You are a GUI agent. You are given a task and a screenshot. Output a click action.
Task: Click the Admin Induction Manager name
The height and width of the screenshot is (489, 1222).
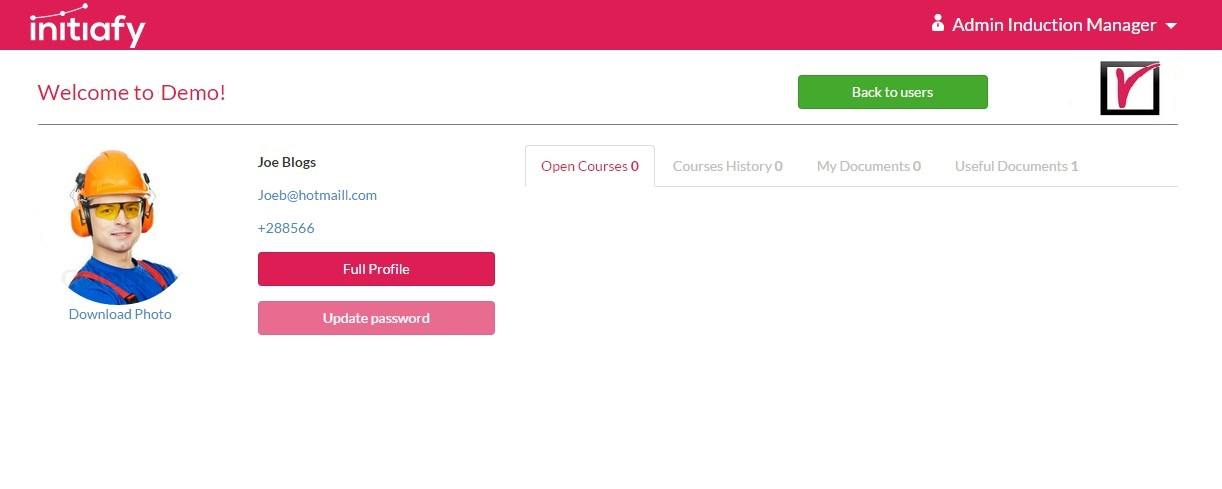click(x=1054, y=25)
